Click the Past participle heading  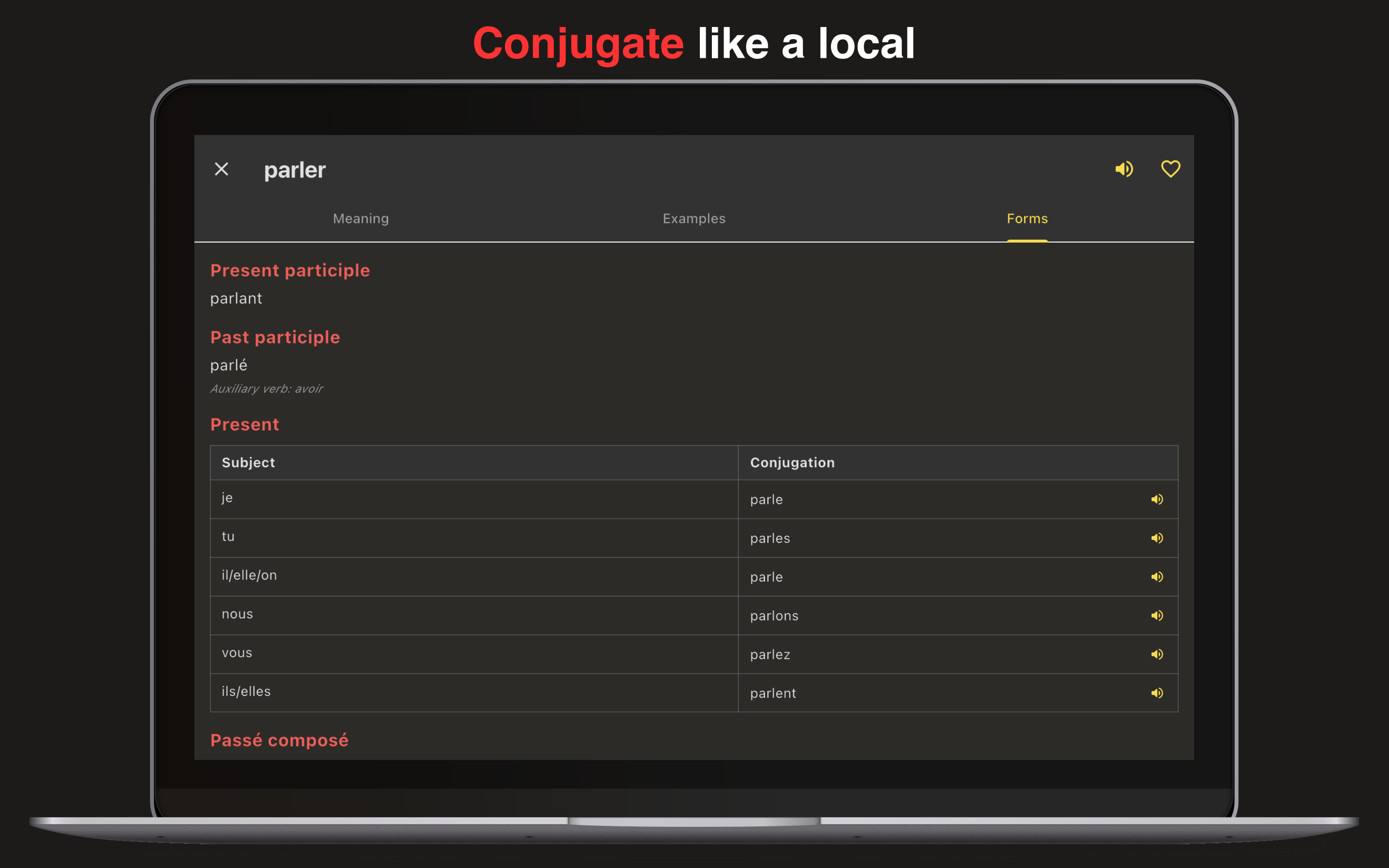[275, 337]
